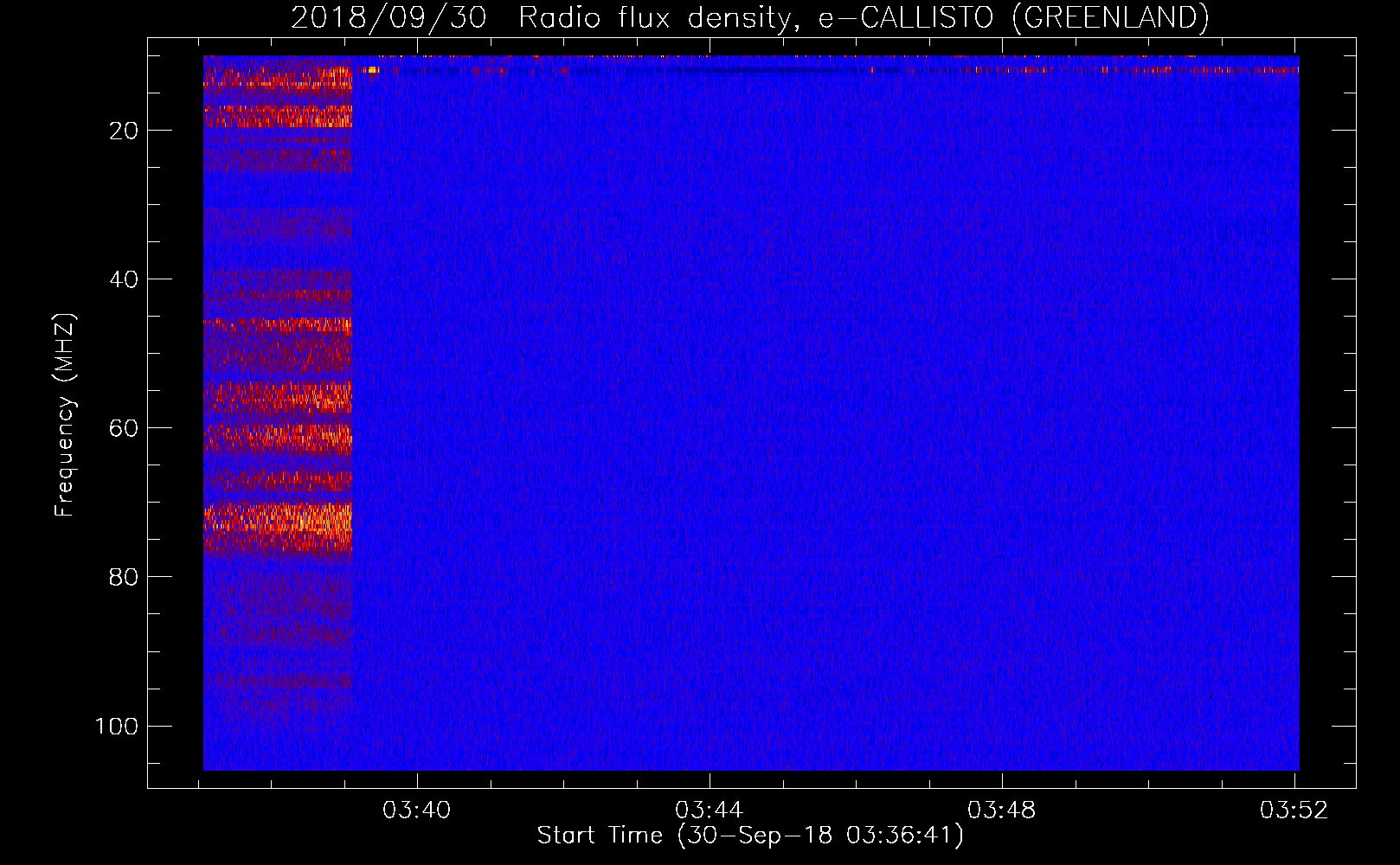Click the '100' frequency tick label
Image resolution: width=1400 pixels, height=865 pixels.
(117, 726)
